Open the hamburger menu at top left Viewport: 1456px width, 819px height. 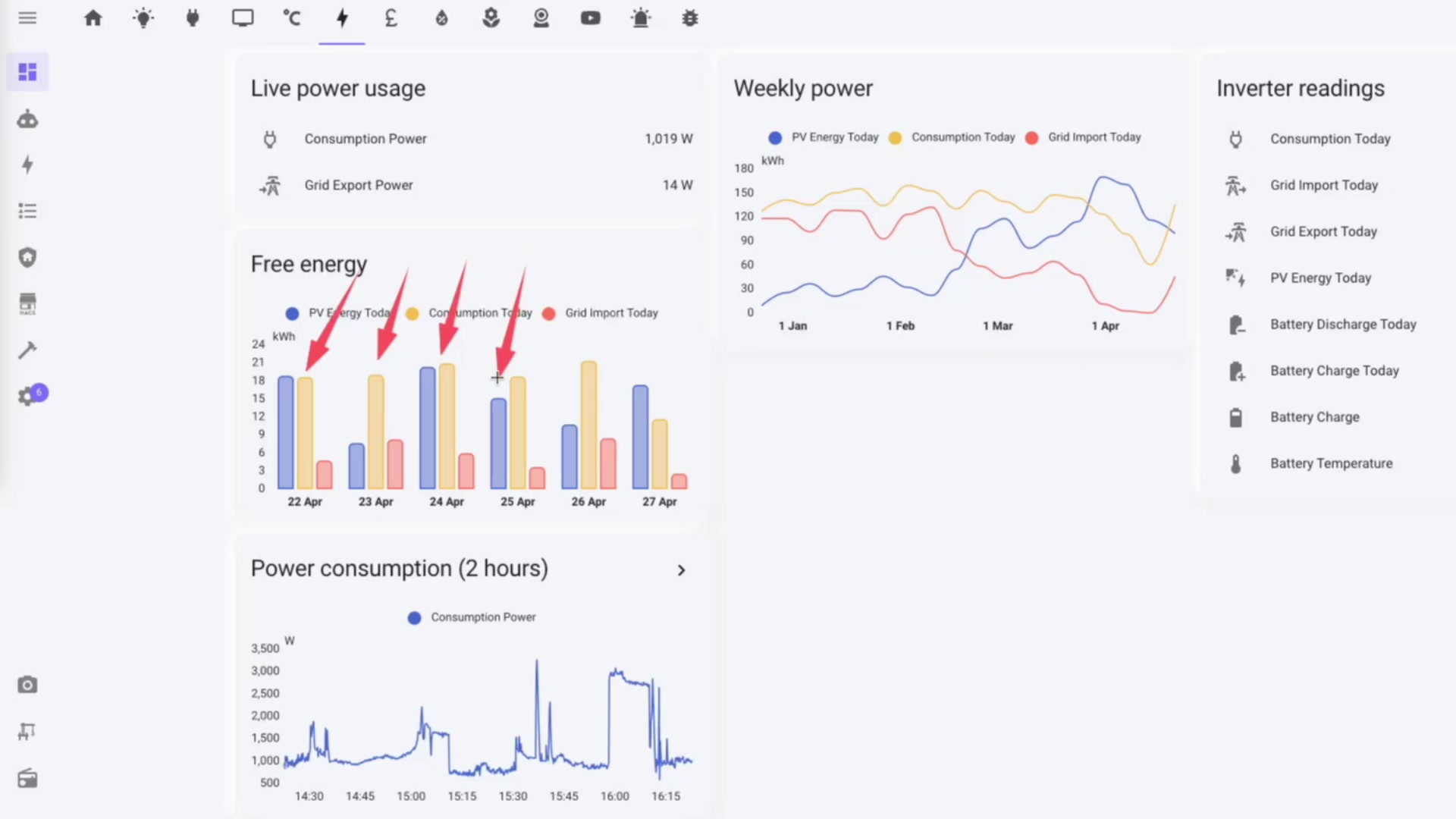27,17
